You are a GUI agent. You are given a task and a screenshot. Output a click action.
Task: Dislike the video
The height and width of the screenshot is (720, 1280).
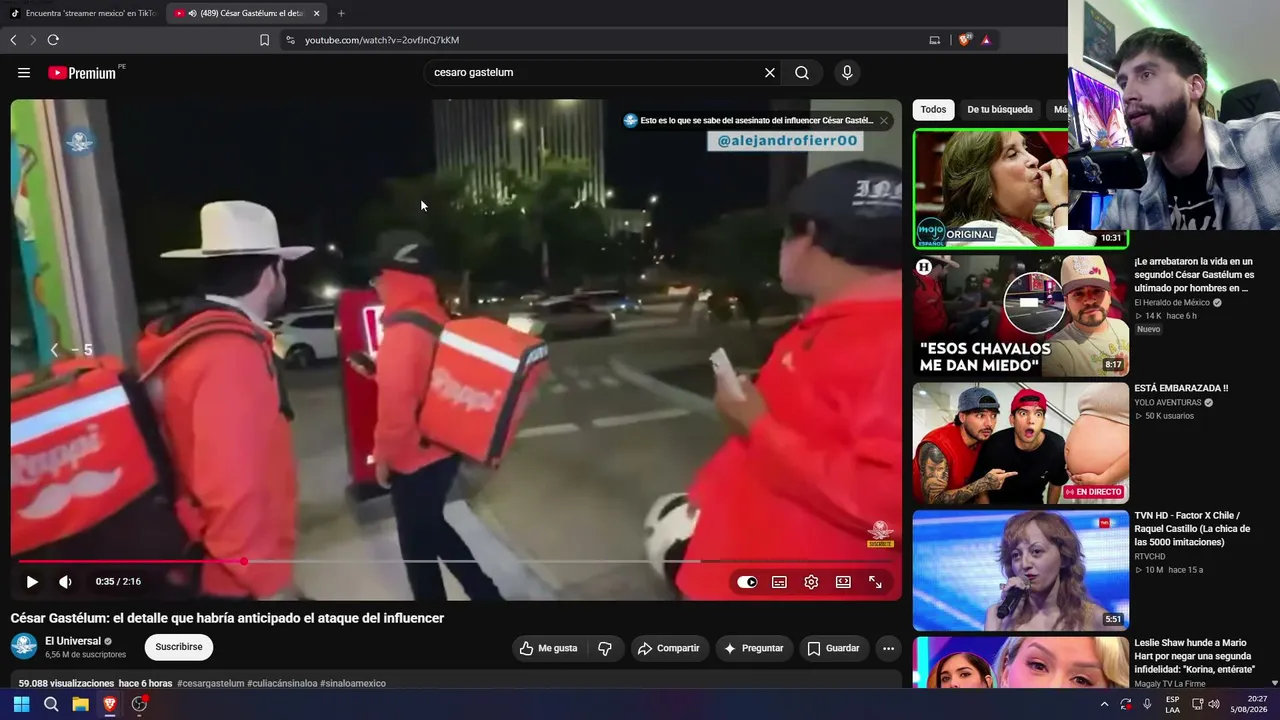(x=605, y=648)
